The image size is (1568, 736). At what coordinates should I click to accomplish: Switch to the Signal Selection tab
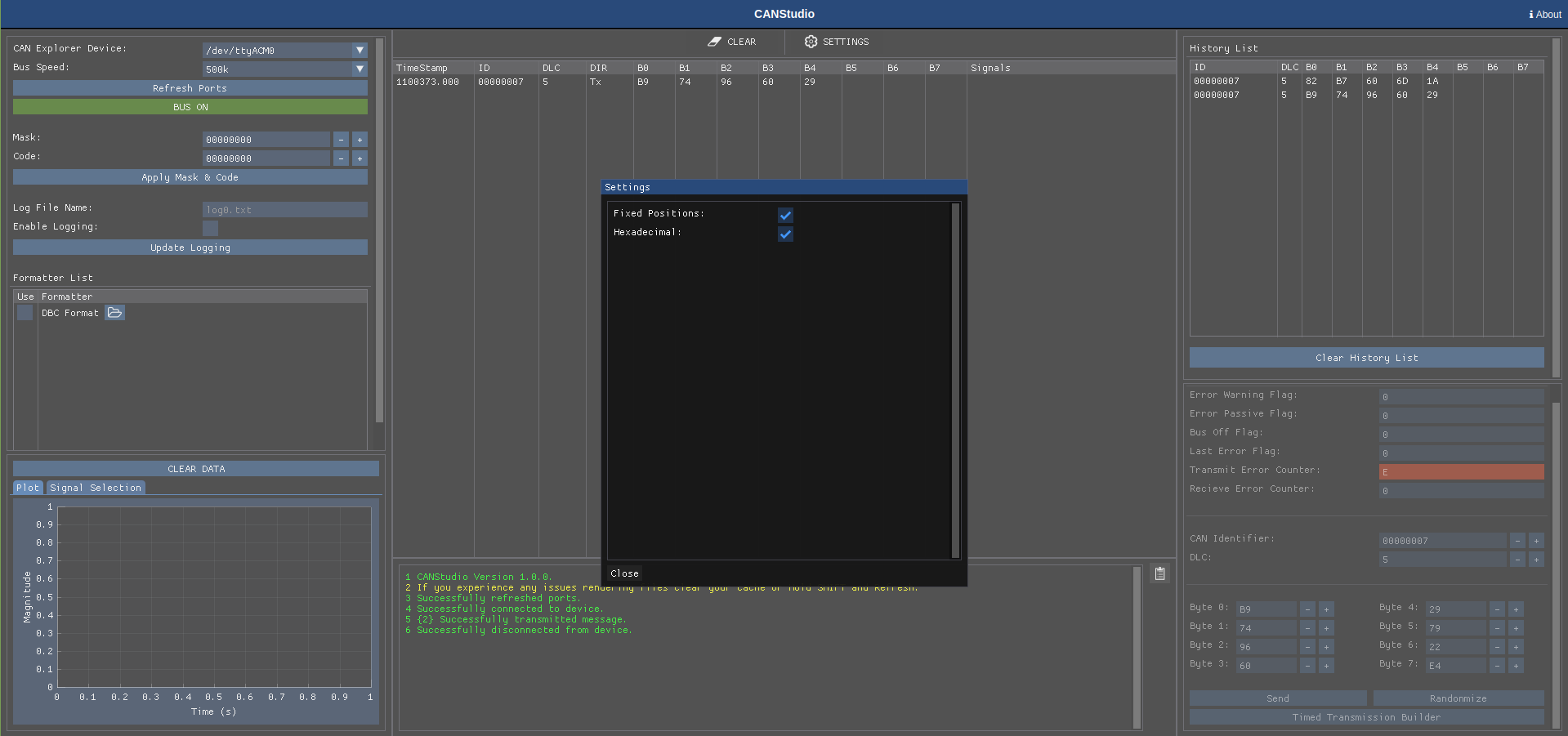[x=96, y=488]
